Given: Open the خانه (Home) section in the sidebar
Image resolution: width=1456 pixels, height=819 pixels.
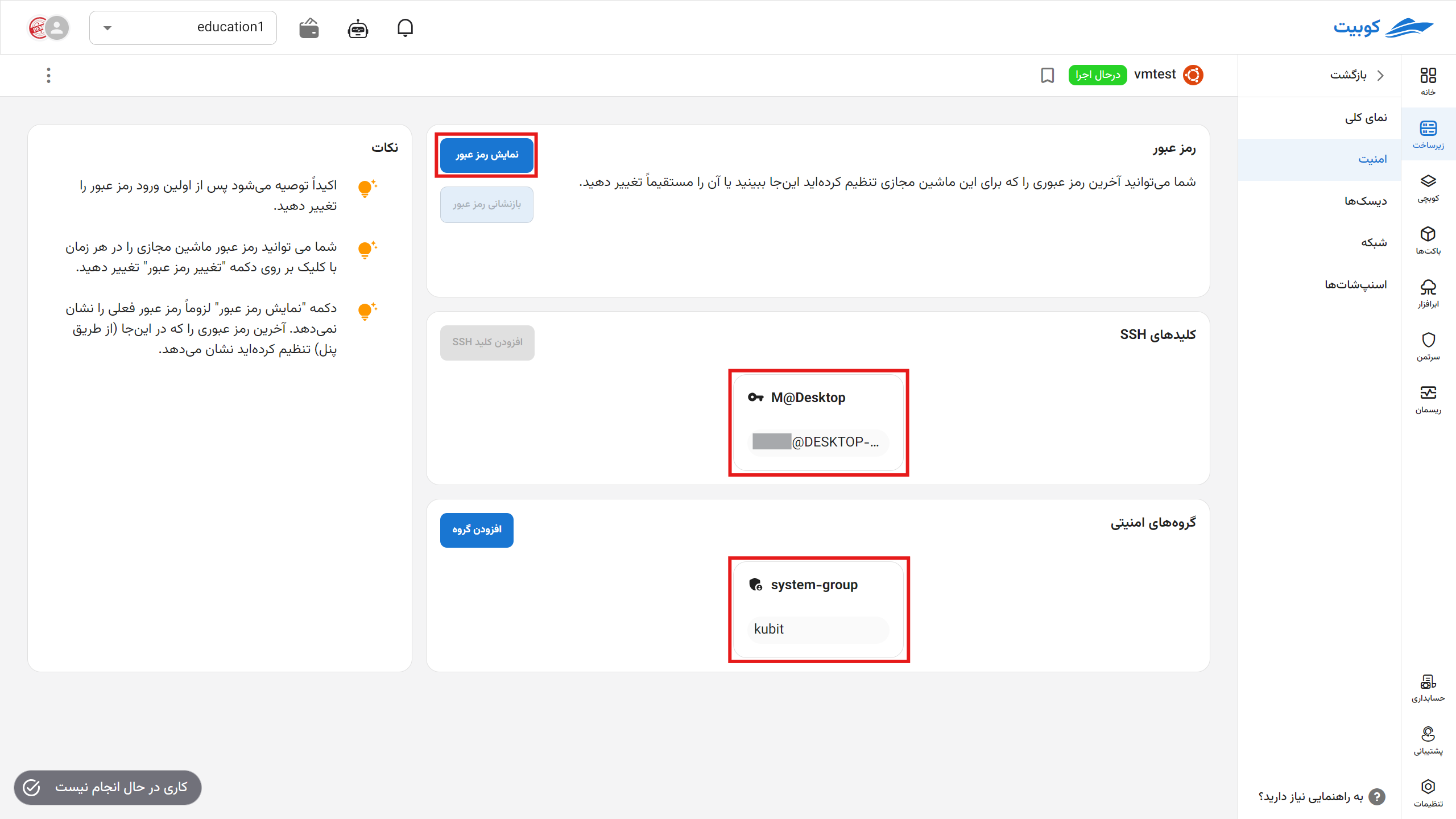Looking at the screenshot, I should pyautogui.click(x=1429, y=80).
